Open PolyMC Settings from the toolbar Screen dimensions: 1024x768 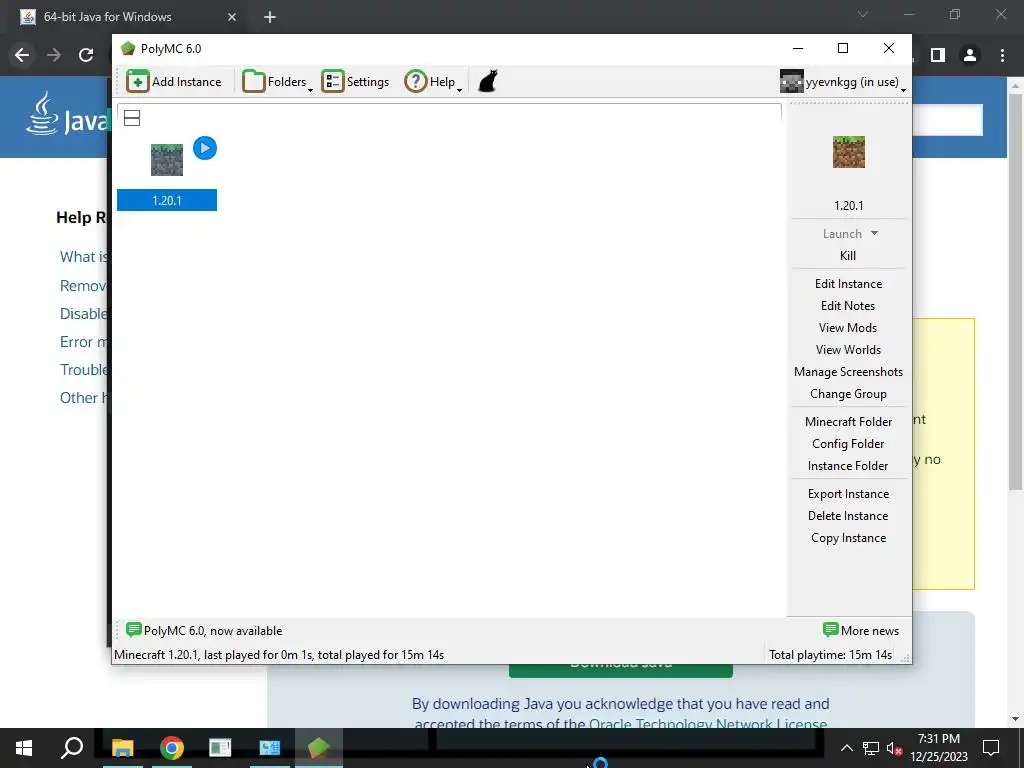point(355,82)
